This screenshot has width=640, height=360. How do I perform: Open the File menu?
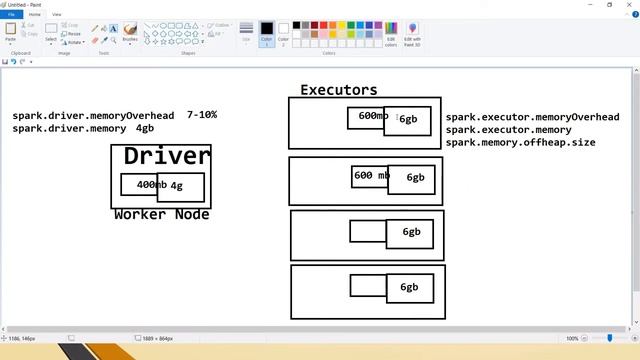[x=11, y=14]
